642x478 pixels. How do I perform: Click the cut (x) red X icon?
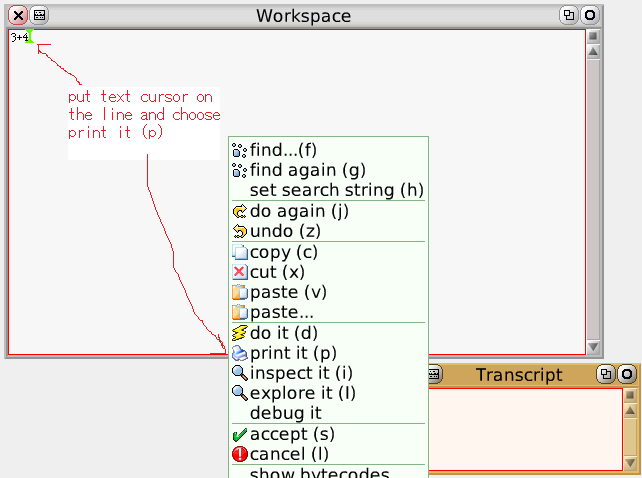tap(239, 272)
